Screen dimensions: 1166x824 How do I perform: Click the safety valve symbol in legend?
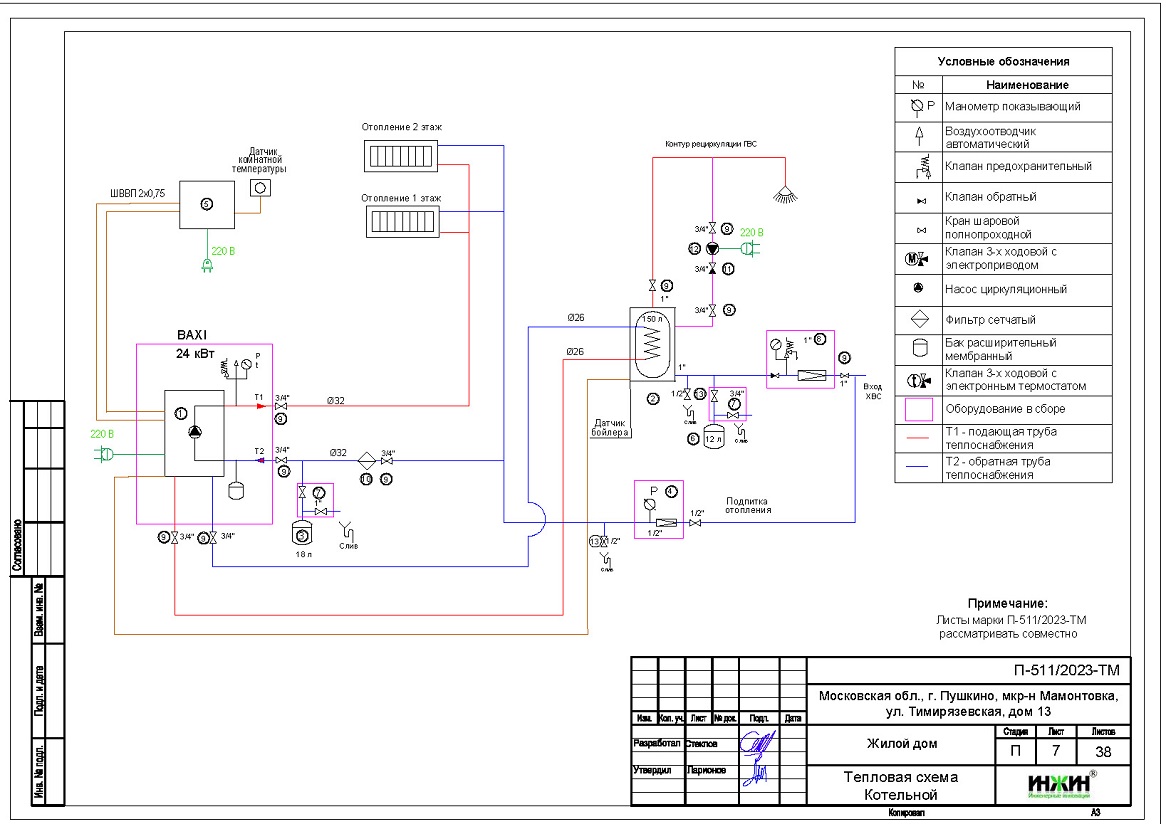pyautogui.click(x=917, y=166)
